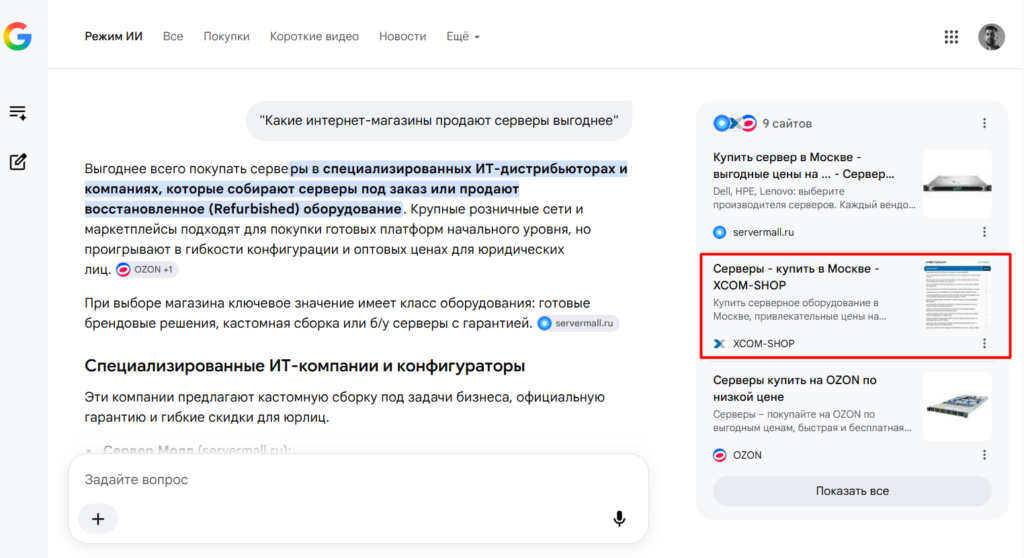
Task: Click the XCOM-SHOP page thumbnail
Action: [957, 295]
